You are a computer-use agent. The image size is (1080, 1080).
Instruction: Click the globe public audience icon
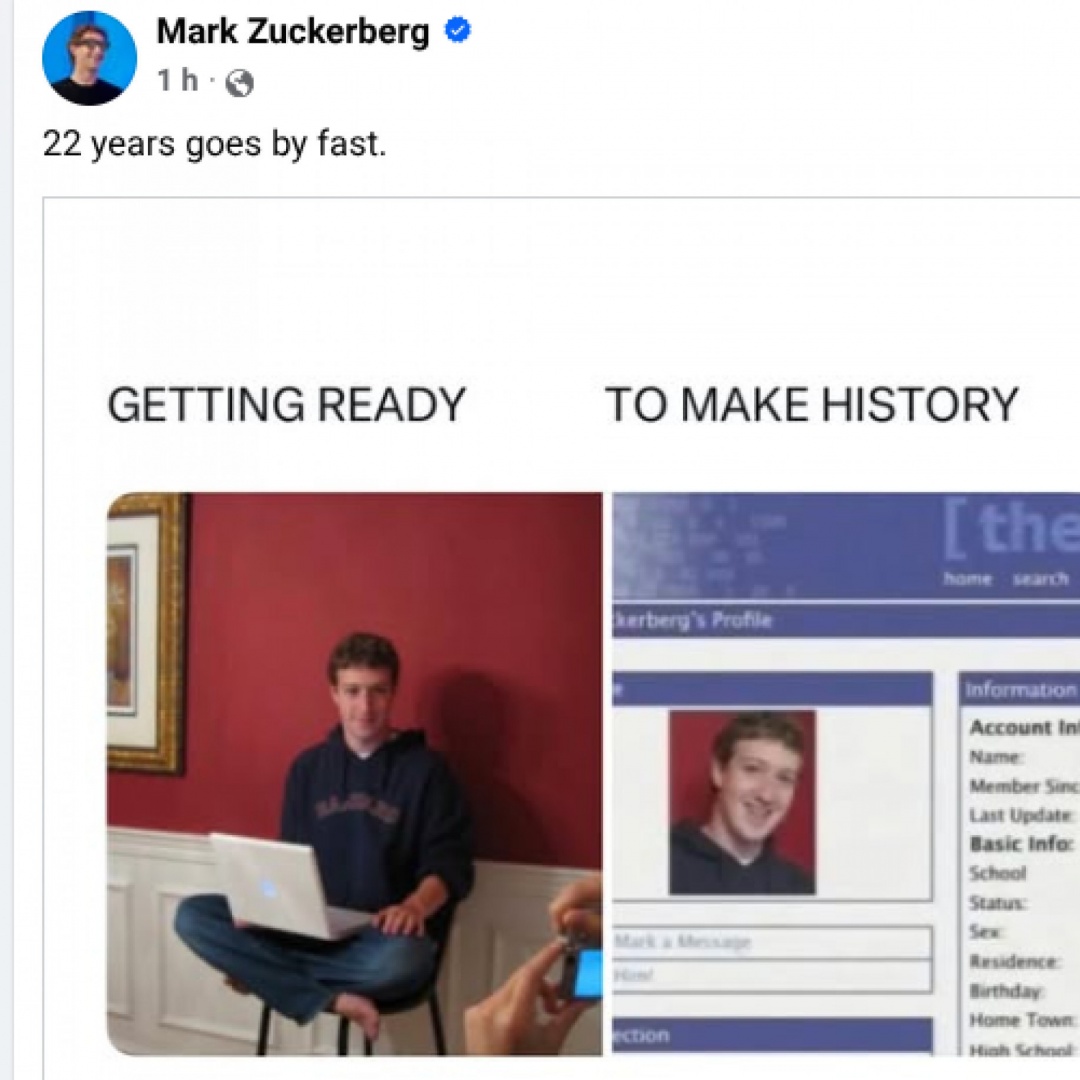(x=239, y=83)
